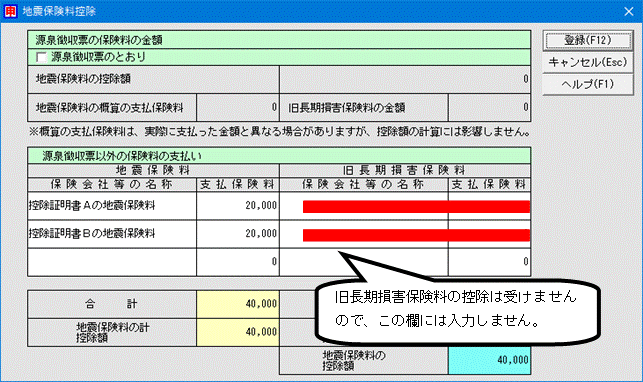Select third-row earthquake premium cell showing 0
The image size is (643, 382).
[238, 262]
